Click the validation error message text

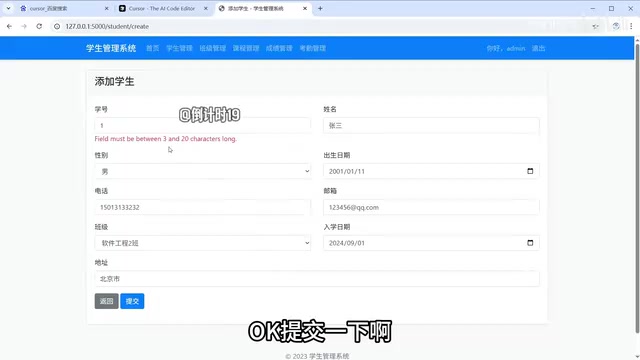pyautogui.click(x=166, y=139)
